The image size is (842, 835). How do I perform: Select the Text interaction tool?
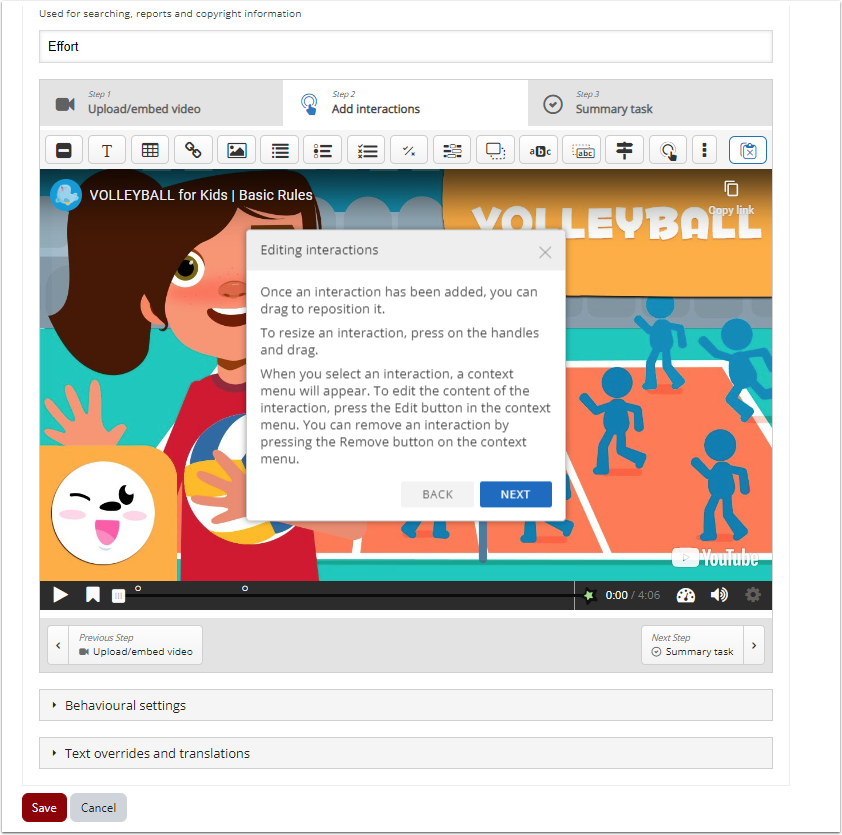107,150
